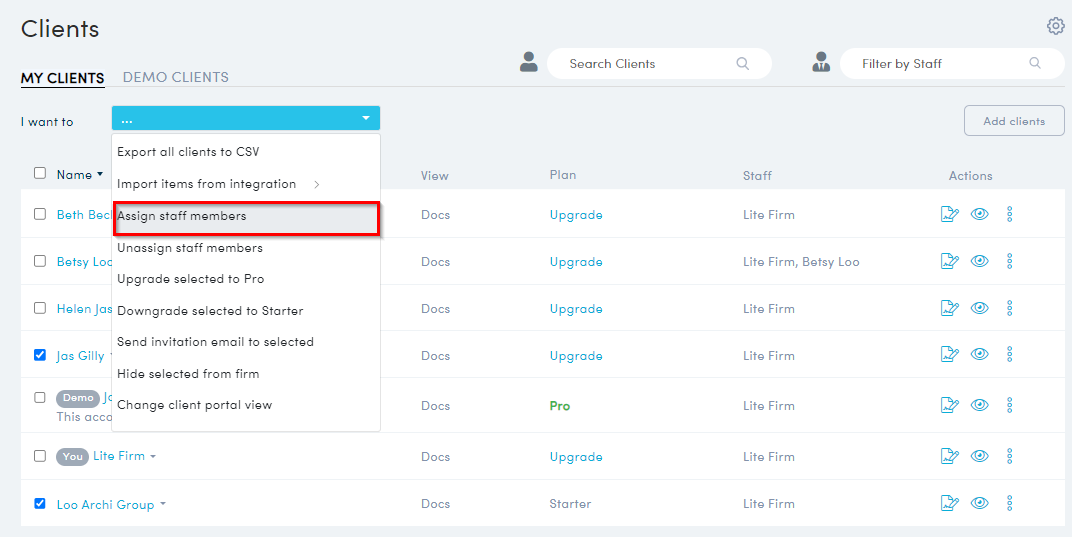Open three-dot actions menu for Lite Firm row
Screen dimensions: 1072x537
point(1009,456)
